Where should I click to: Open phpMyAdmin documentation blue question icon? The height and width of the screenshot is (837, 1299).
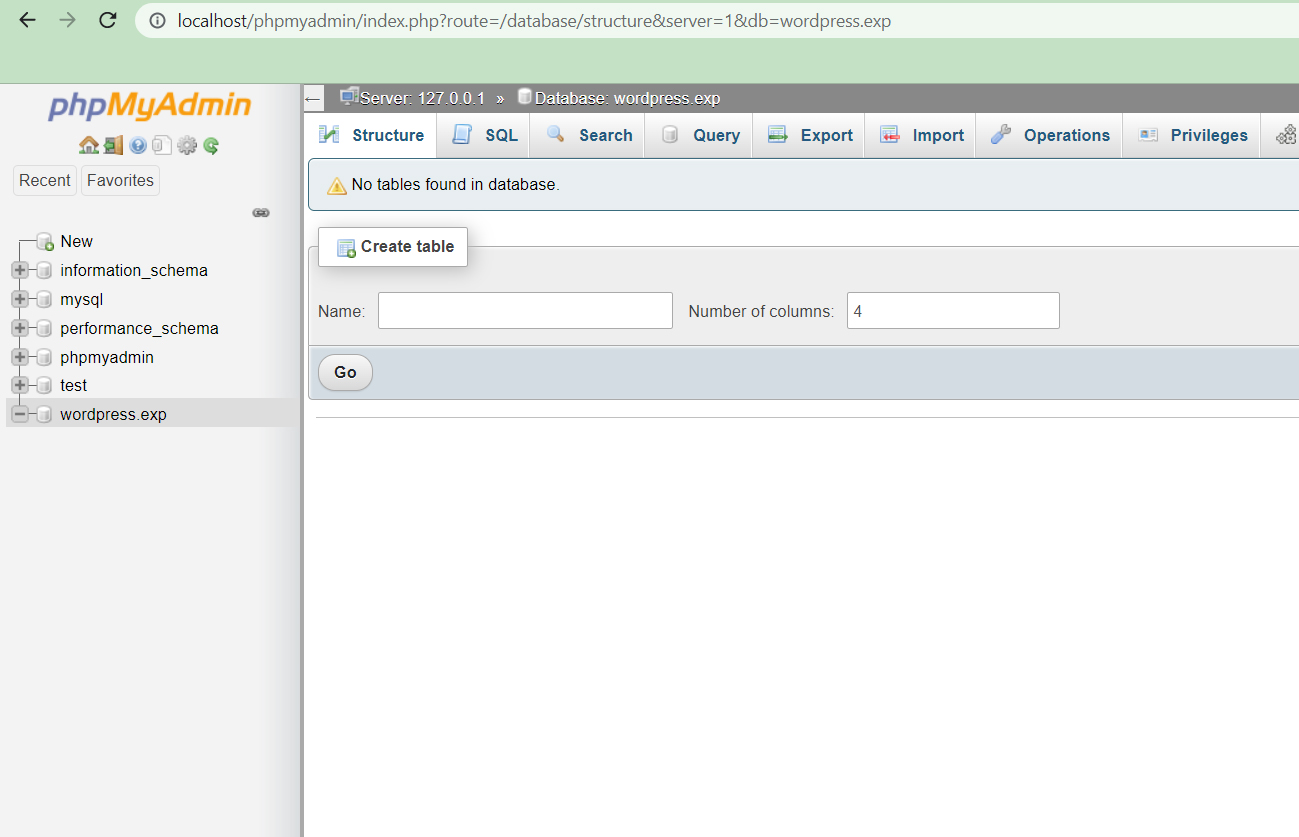coord(138,146)
